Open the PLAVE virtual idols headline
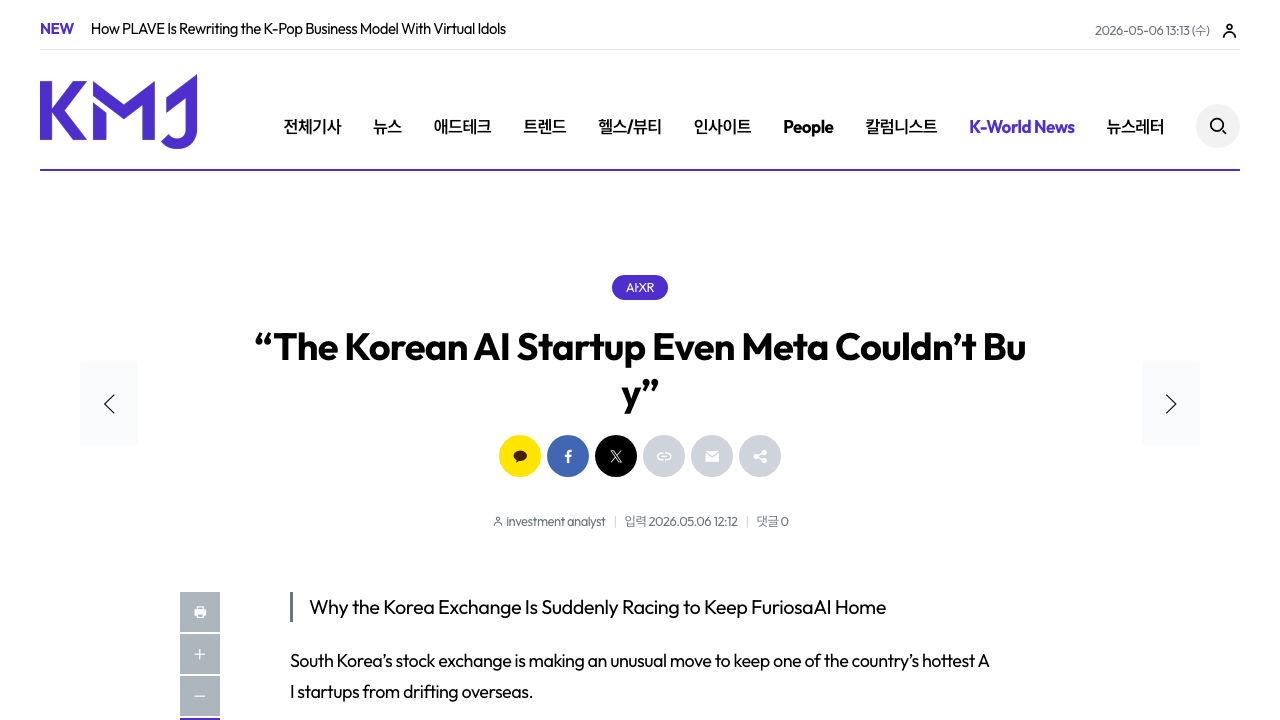Image resolution: width=1280 pixels, height=720 pixels. click(x=298, y=29)
